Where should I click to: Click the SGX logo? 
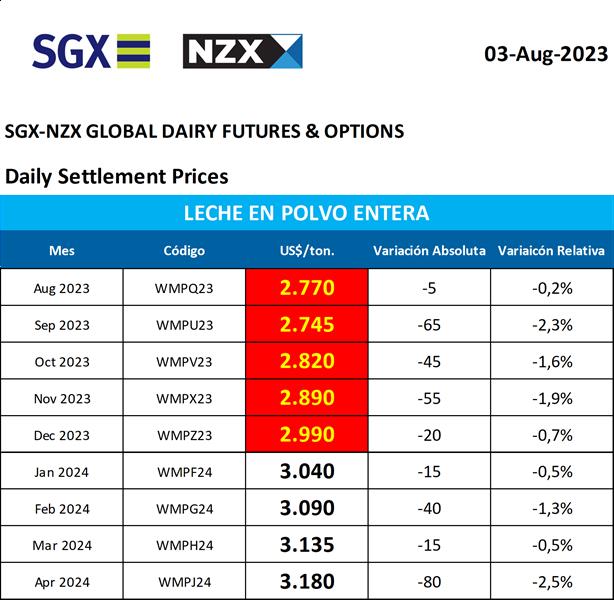(x=91, y=51)
